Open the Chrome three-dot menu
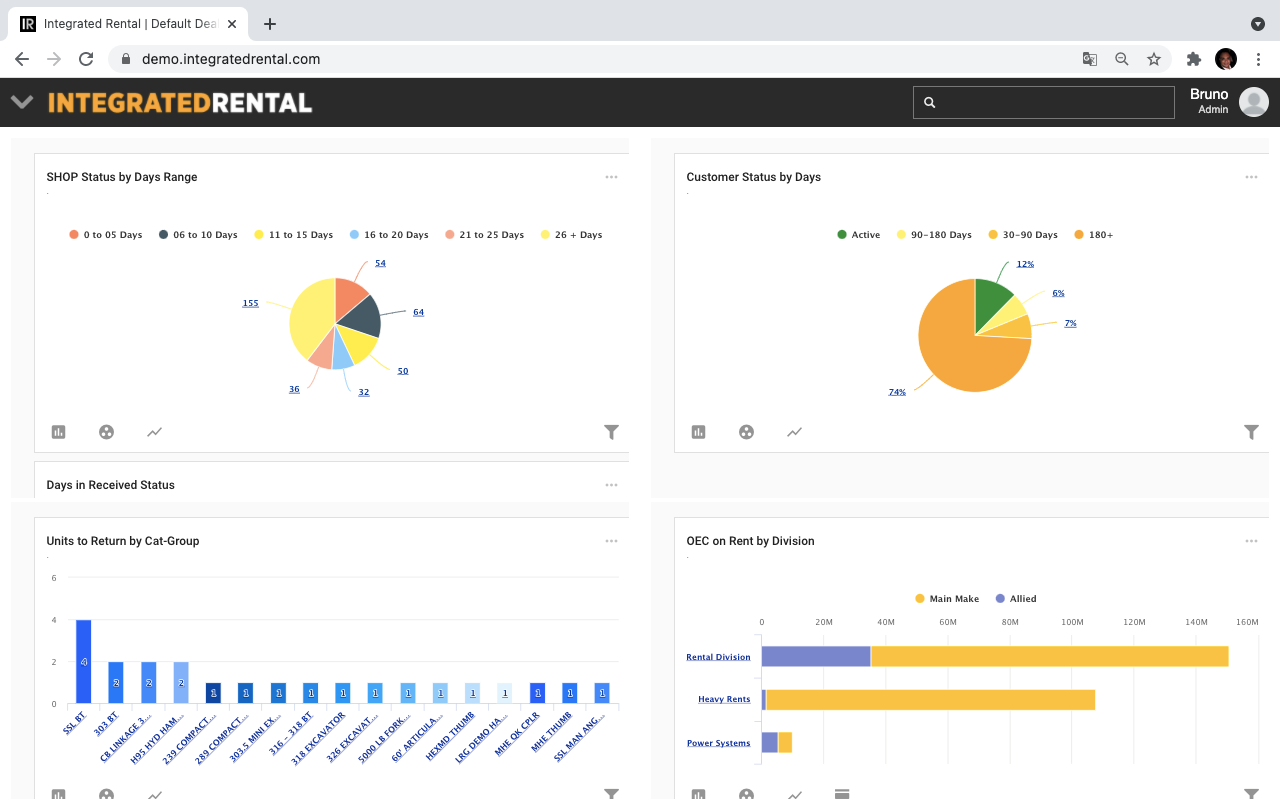The width and height of the screenshot is (1280, 799). [1258, 59]
